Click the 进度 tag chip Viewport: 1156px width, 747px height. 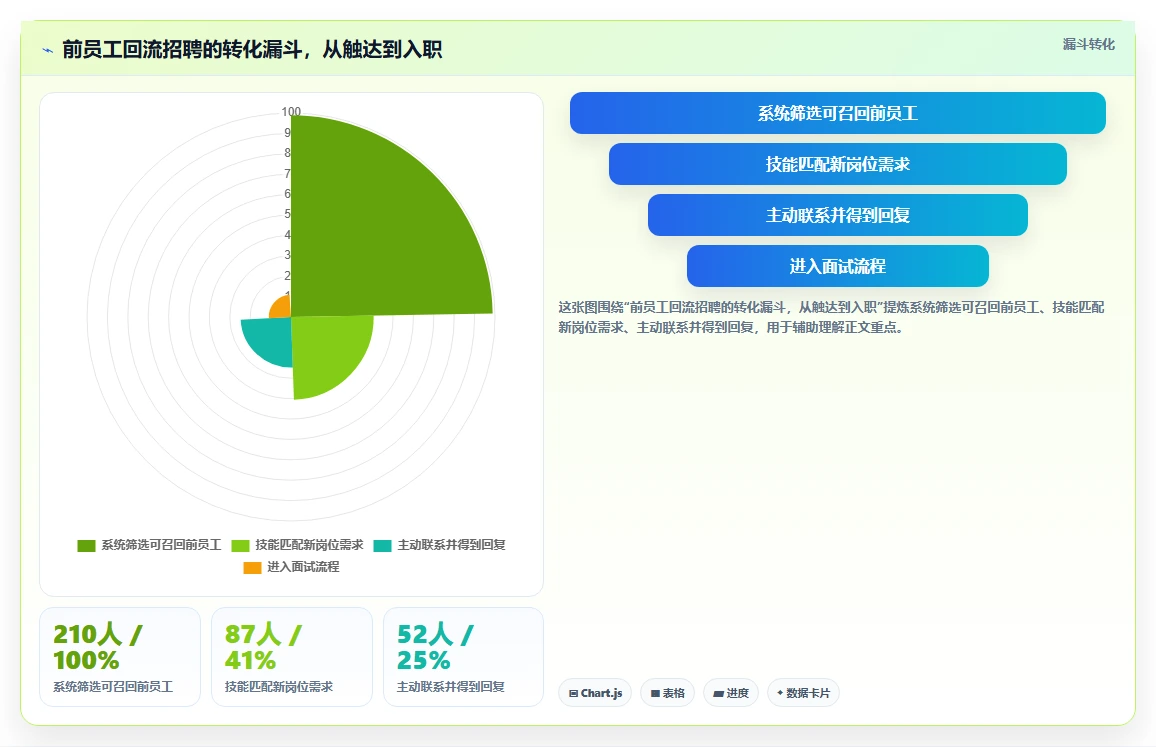pos(731,693)
